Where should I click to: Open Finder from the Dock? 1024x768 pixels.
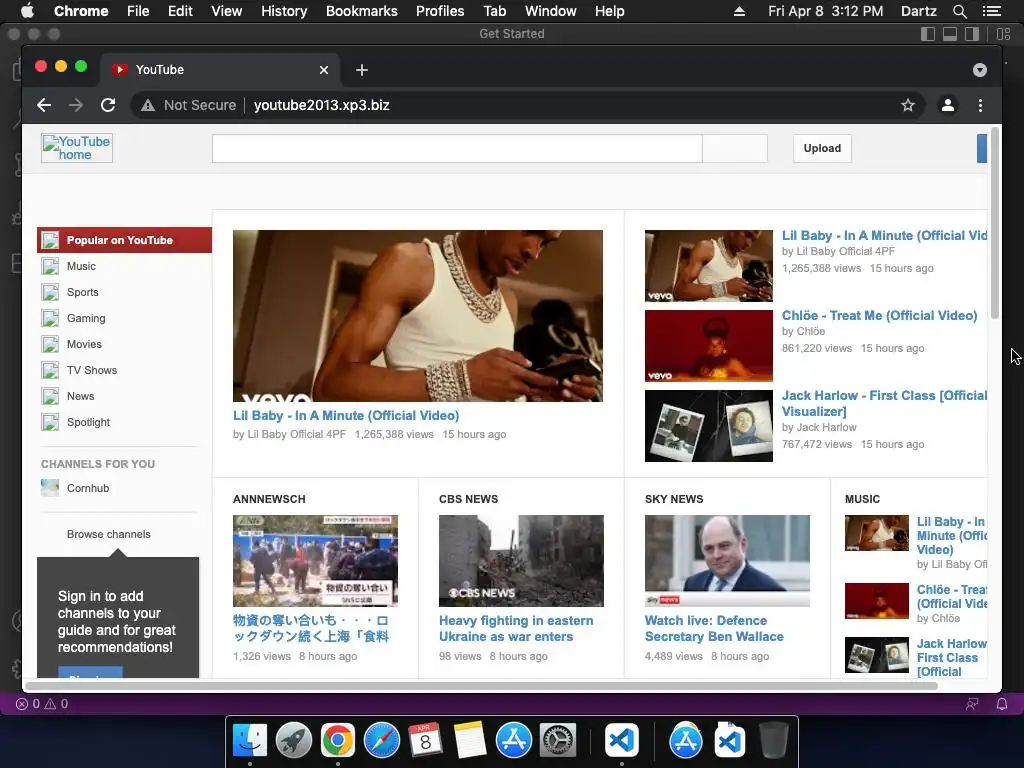(250, 741)
